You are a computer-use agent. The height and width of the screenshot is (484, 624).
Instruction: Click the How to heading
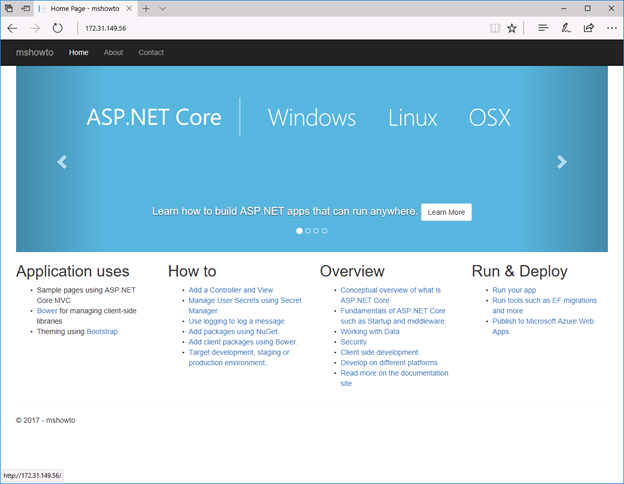(x=192, y=271)
